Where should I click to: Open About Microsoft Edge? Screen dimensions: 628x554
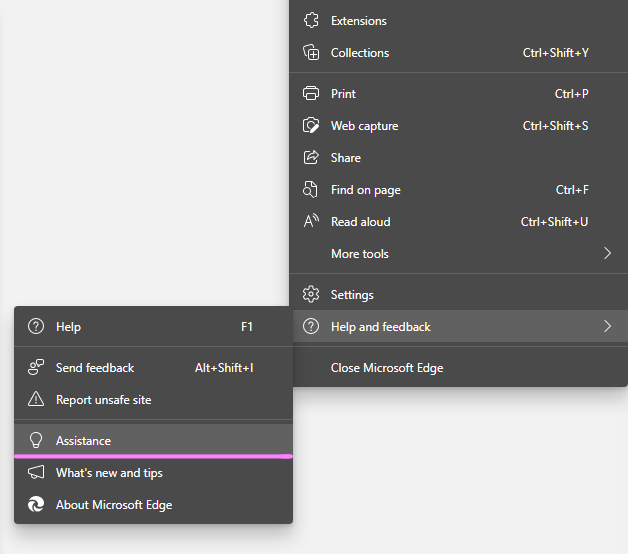tap(153, 505)
